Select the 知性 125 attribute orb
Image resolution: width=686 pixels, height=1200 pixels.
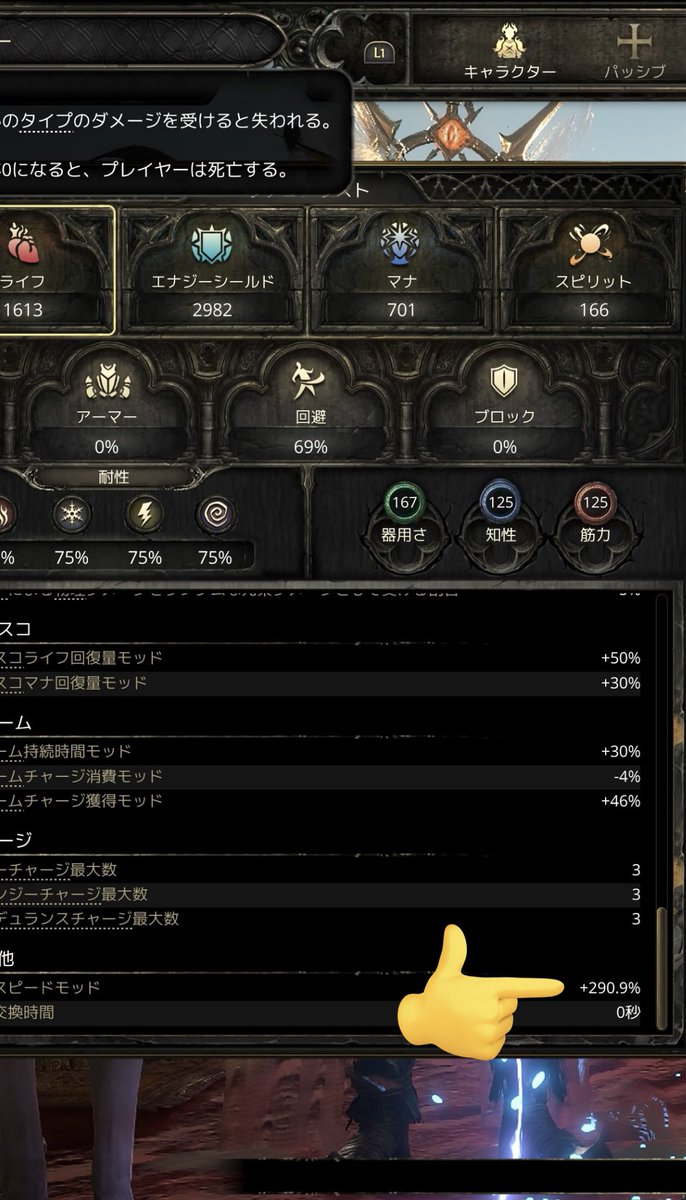tap(501, 503)
